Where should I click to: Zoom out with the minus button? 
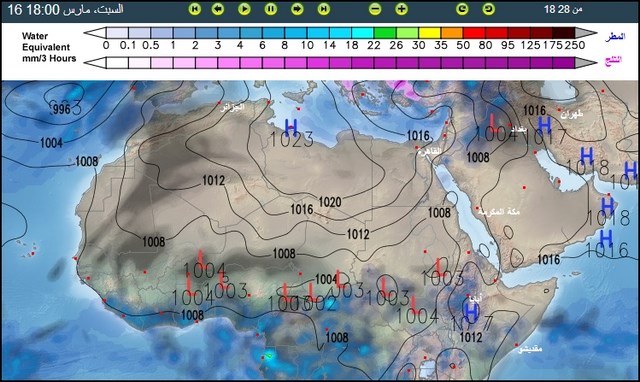pyautogui.click(x=375, y=9)
